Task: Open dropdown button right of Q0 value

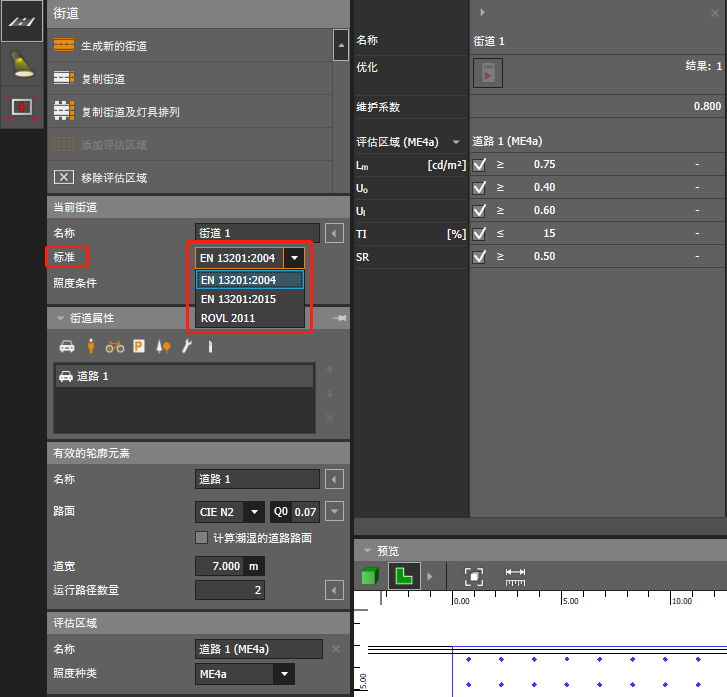Action: pos(334,512)
